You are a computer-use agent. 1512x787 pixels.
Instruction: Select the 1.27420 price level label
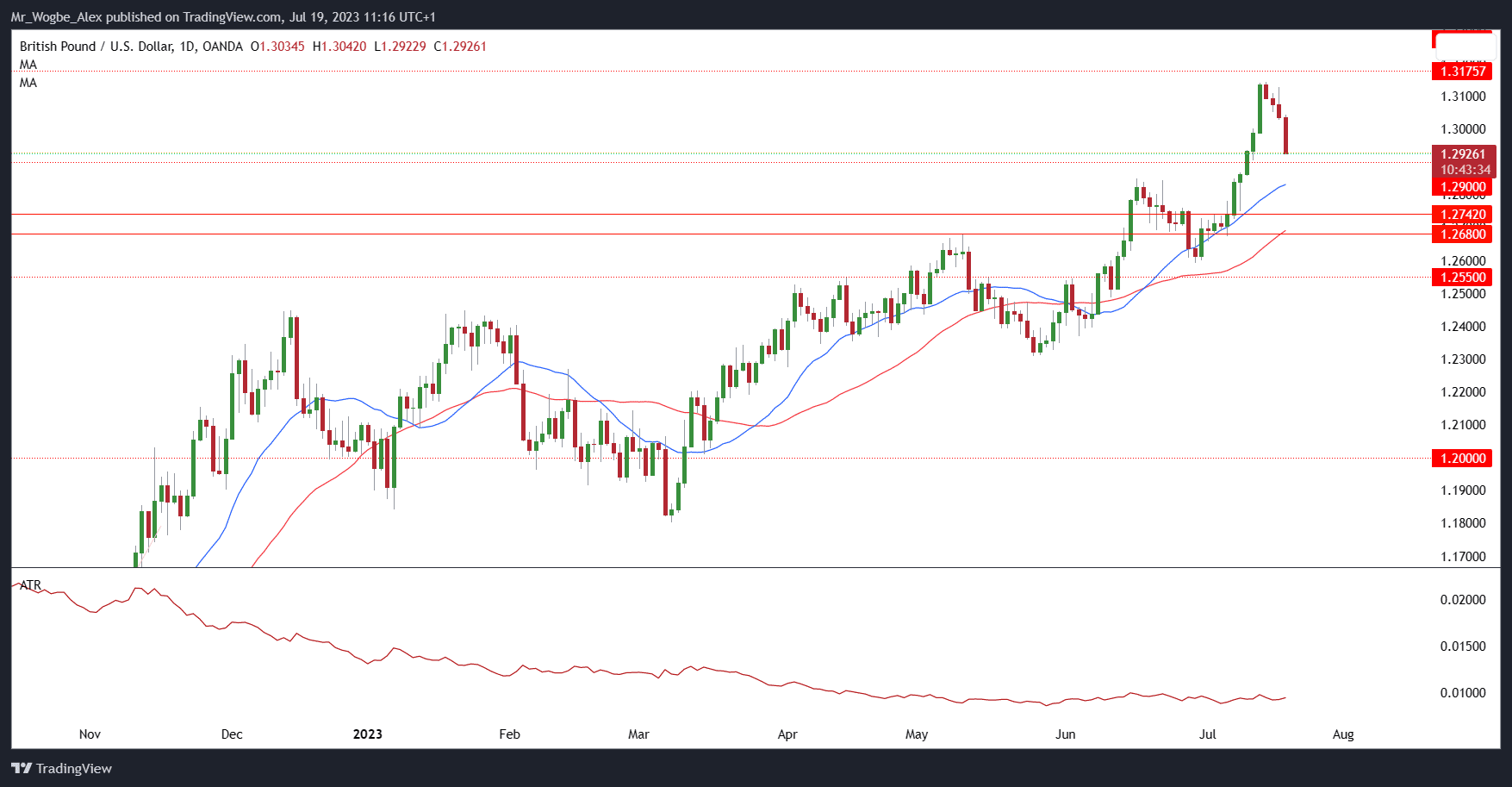pyautogui.click(x=1462, y=215)
